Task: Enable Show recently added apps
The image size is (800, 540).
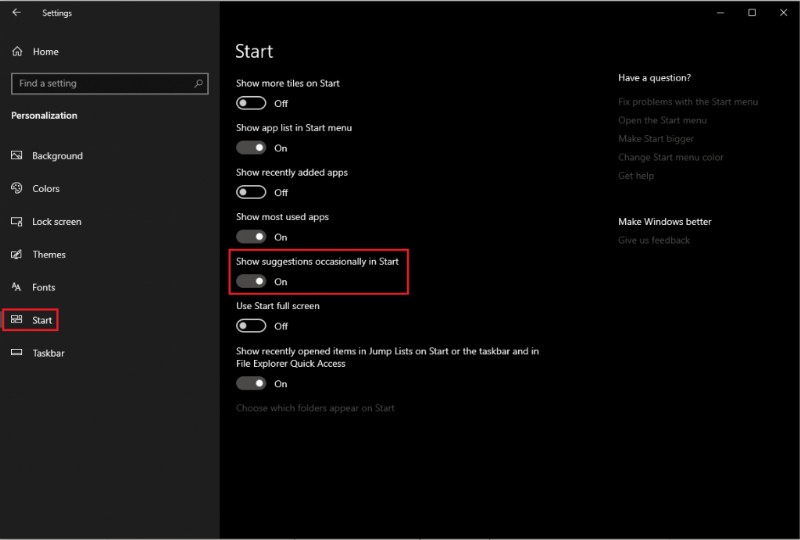Action: click(x=251, y=192)
